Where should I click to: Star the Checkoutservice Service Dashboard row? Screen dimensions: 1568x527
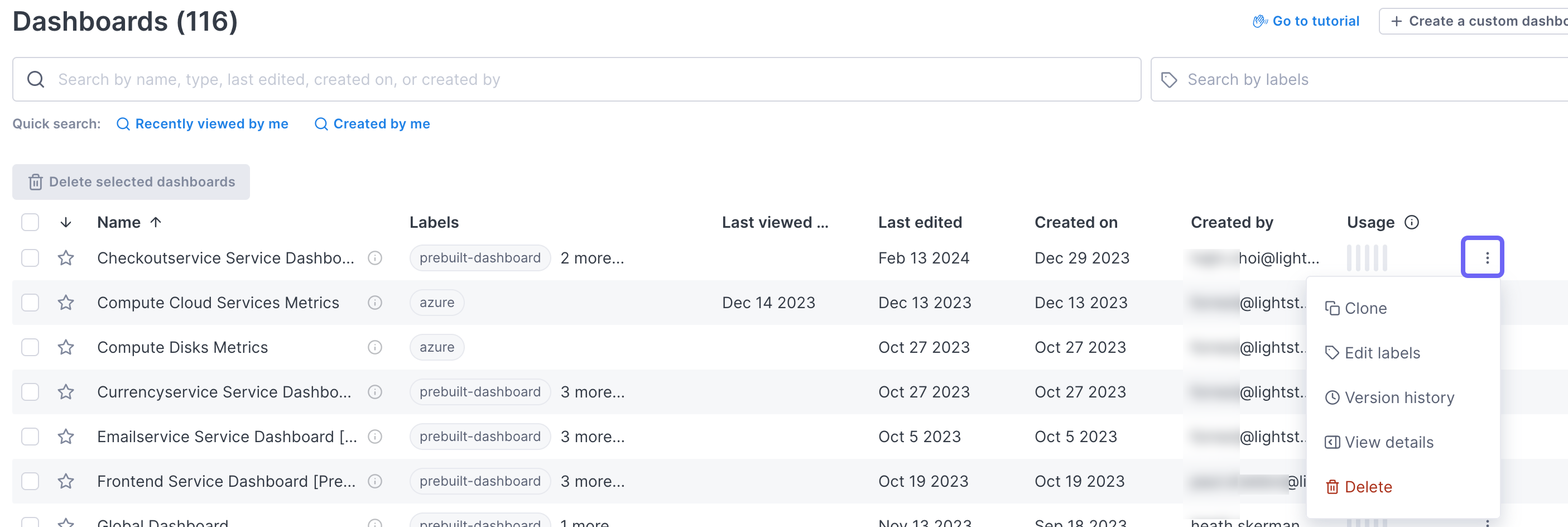pos(66,258)
